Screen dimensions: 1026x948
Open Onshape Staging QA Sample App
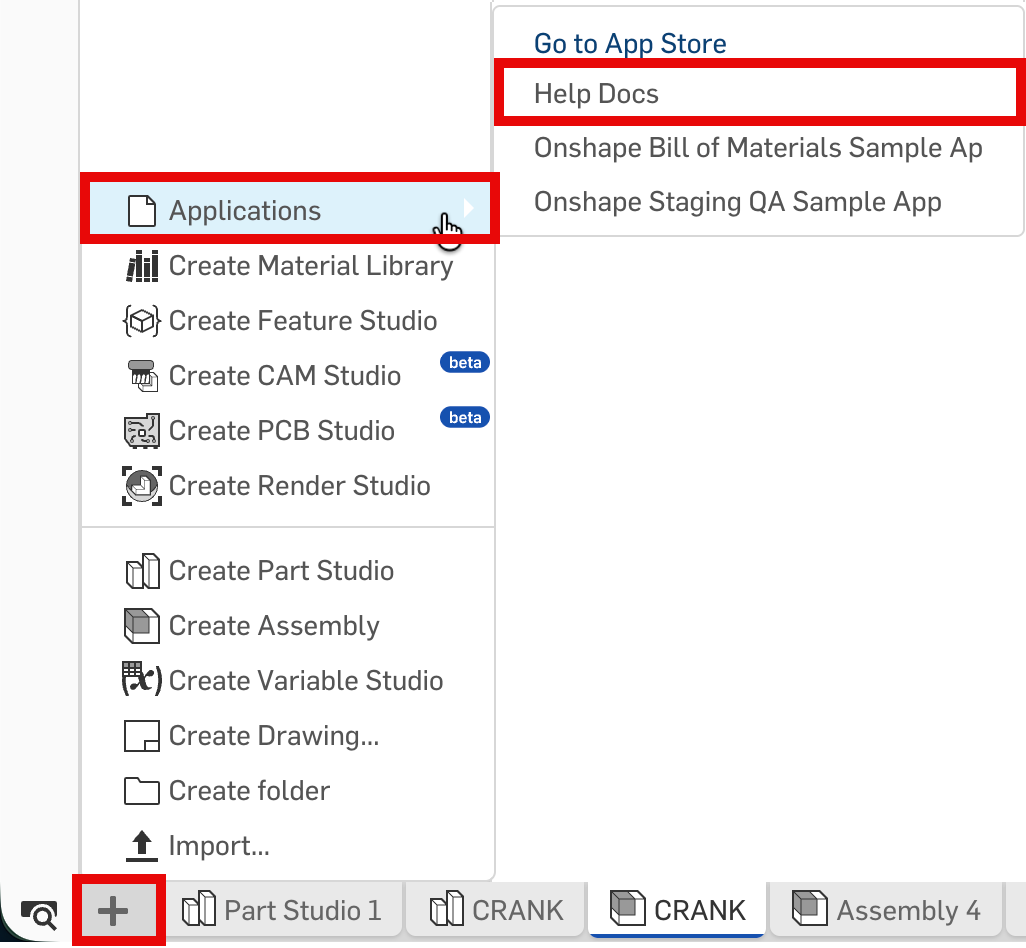(759, 202)
